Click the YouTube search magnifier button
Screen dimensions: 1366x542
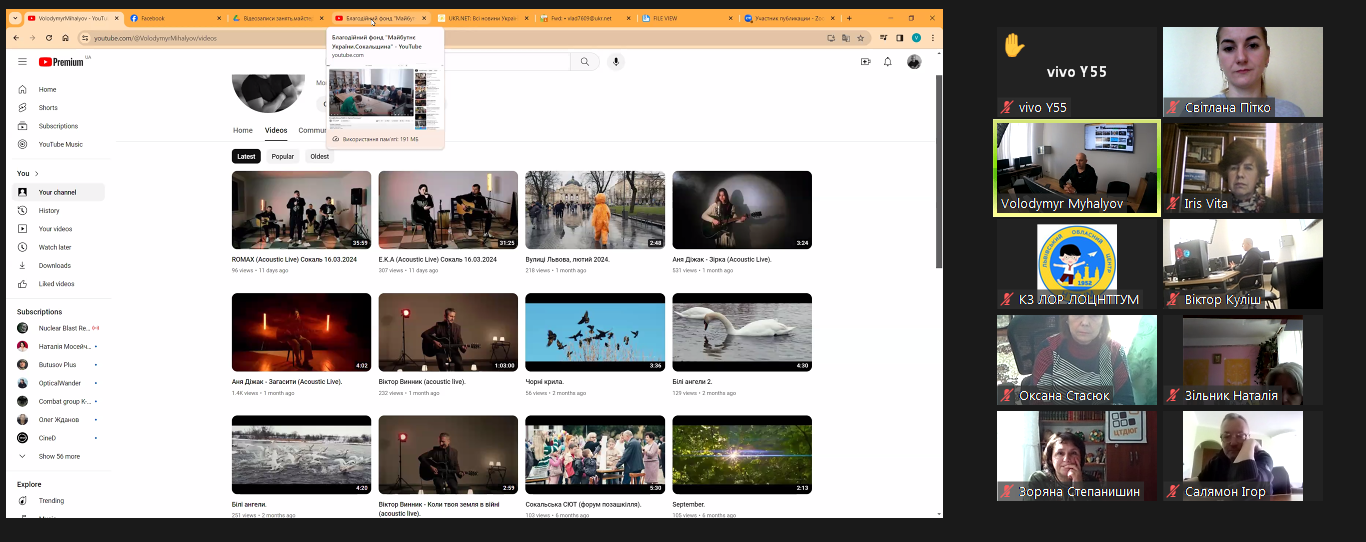pyautogui.click(x=584, y=62)
